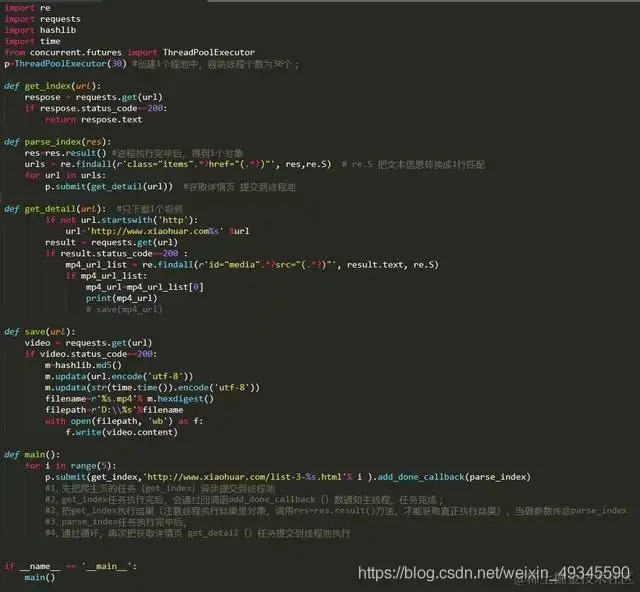Click the 'filename=r'%s.mp4'' assignment line
640x592 pixels.
point(129,398)
